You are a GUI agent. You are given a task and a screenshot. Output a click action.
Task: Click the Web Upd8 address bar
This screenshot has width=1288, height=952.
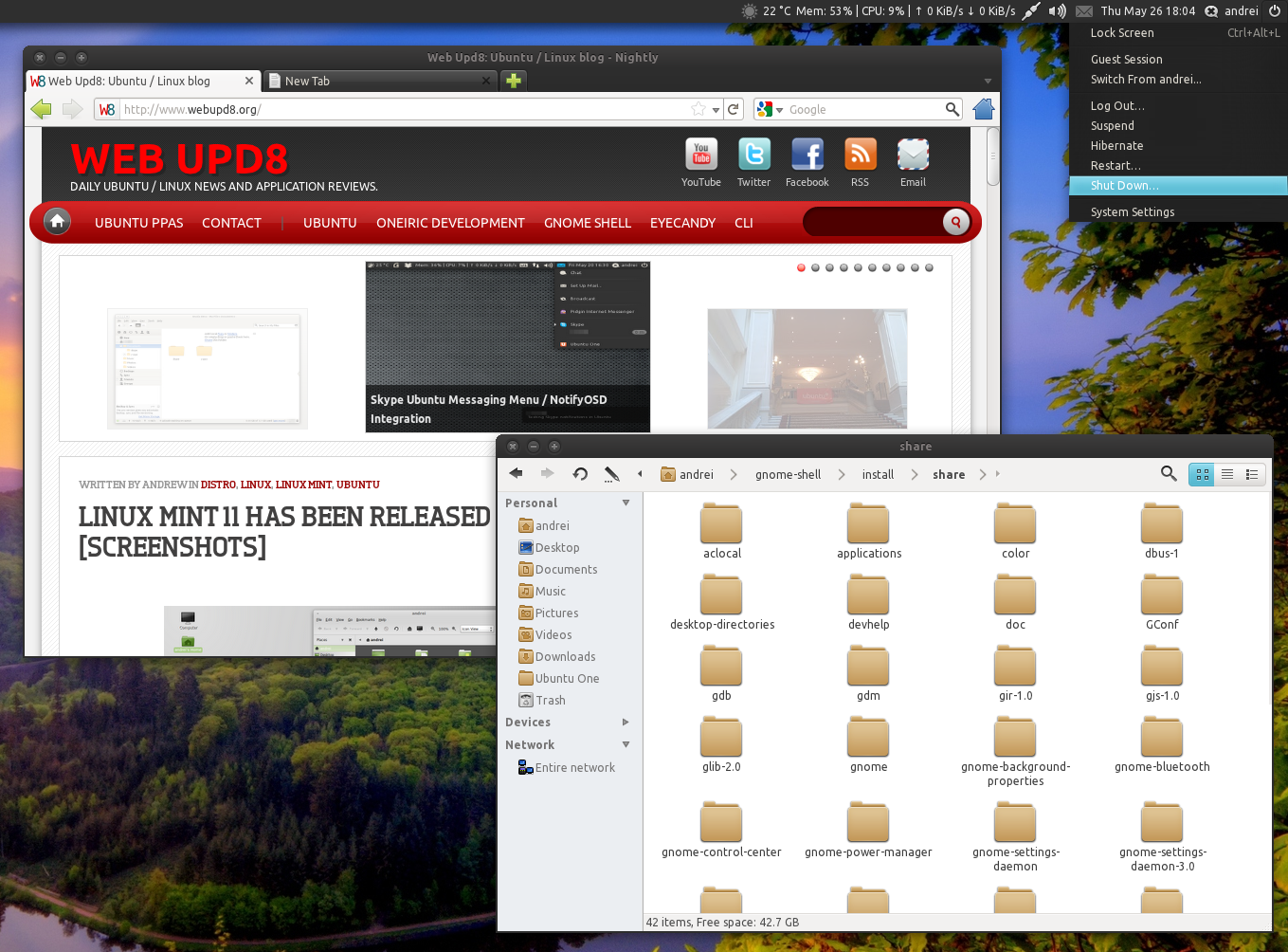pyautogui.click(x=408, y=109)
